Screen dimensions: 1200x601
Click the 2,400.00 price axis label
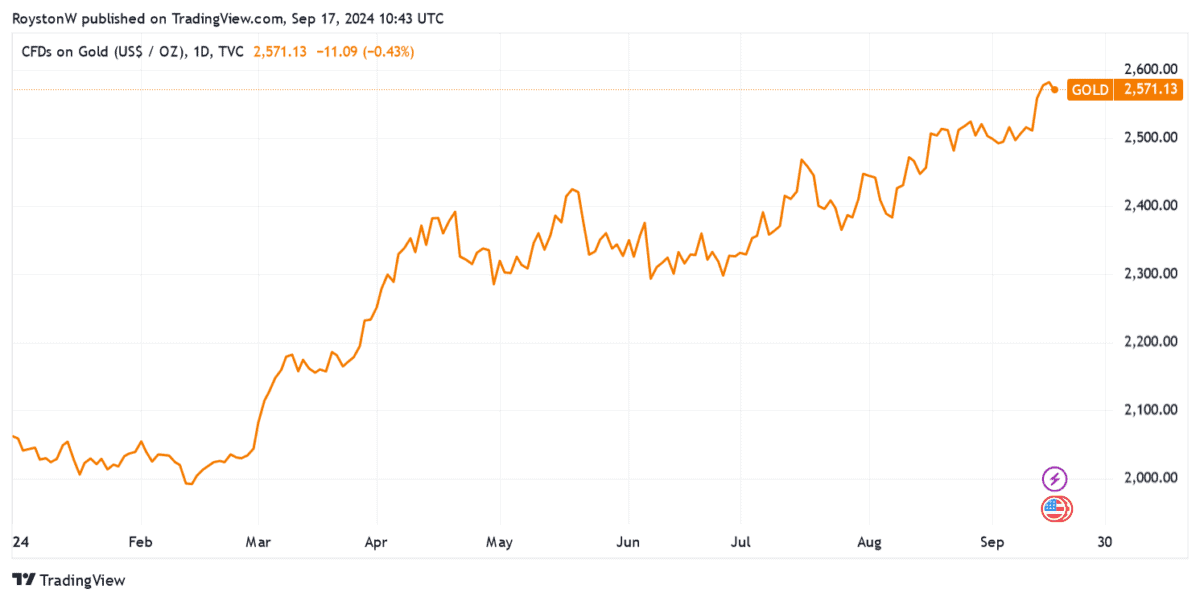pyautogui.click(x=1149, y=206)
